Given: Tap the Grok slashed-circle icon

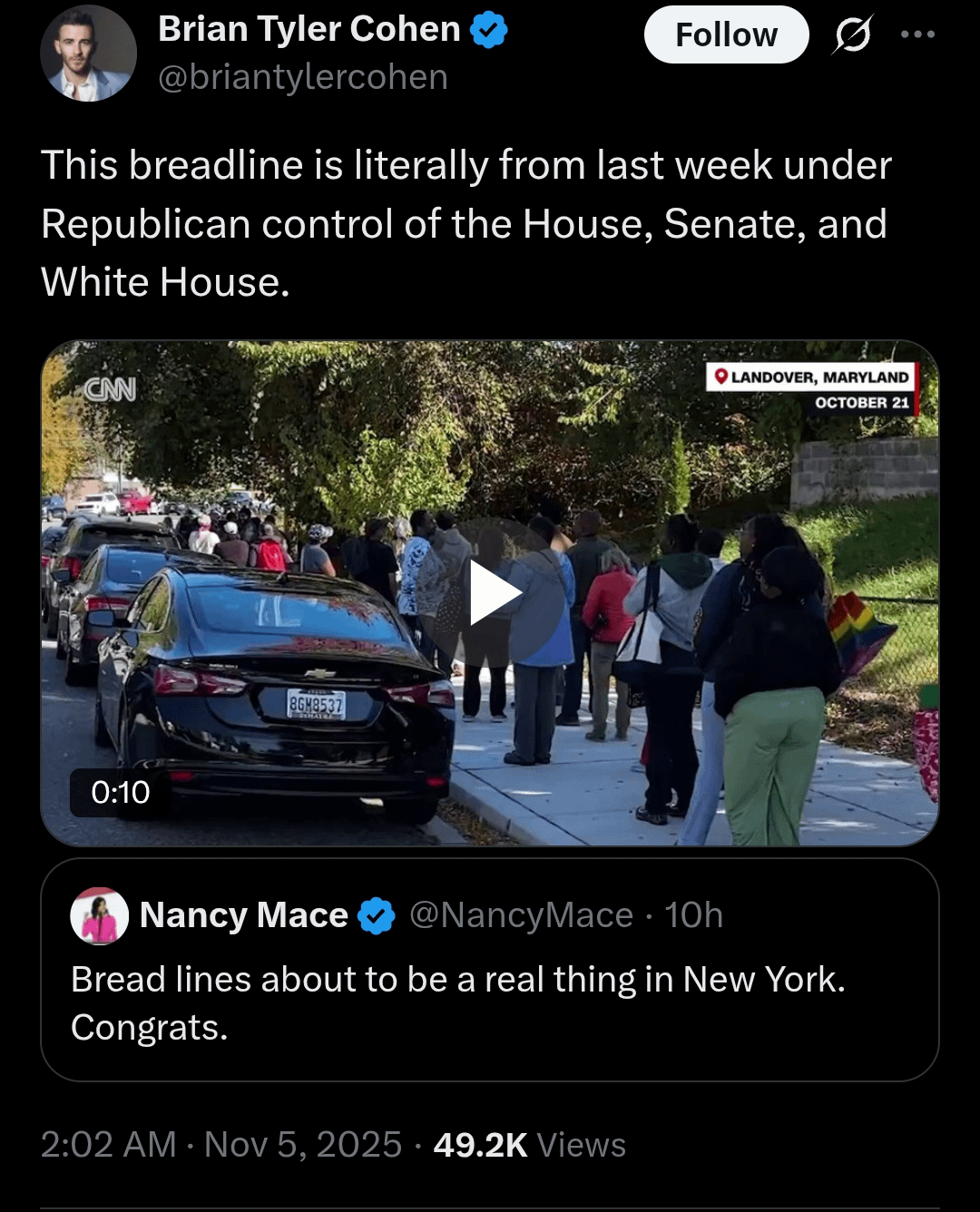Looking at the screenshot, I should [851, 35].
